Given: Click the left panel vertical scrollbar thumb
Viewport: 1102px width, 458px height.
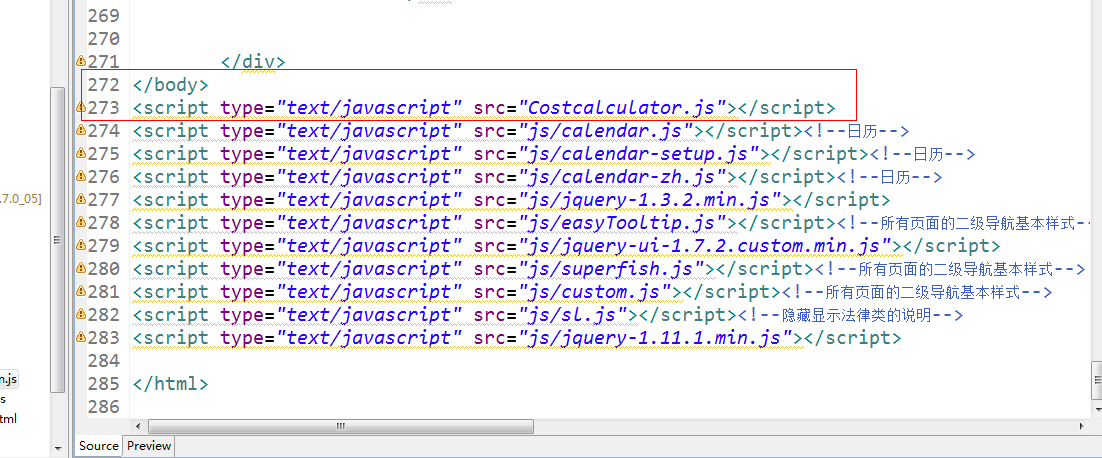Looking at the screenshot, I should pyautogui.click(x=58, y=240).
